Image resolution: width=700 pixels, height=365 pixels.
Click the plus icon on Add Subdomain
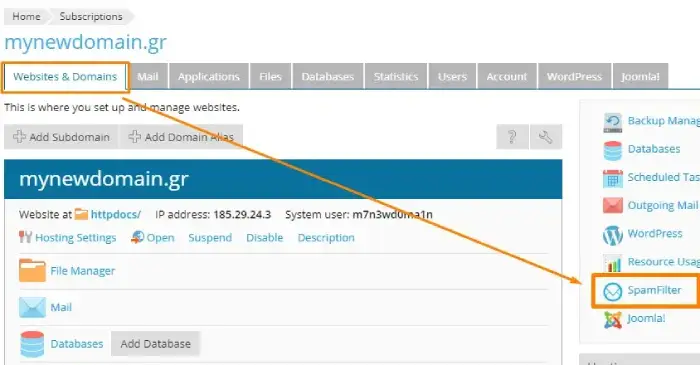(19, 136)
